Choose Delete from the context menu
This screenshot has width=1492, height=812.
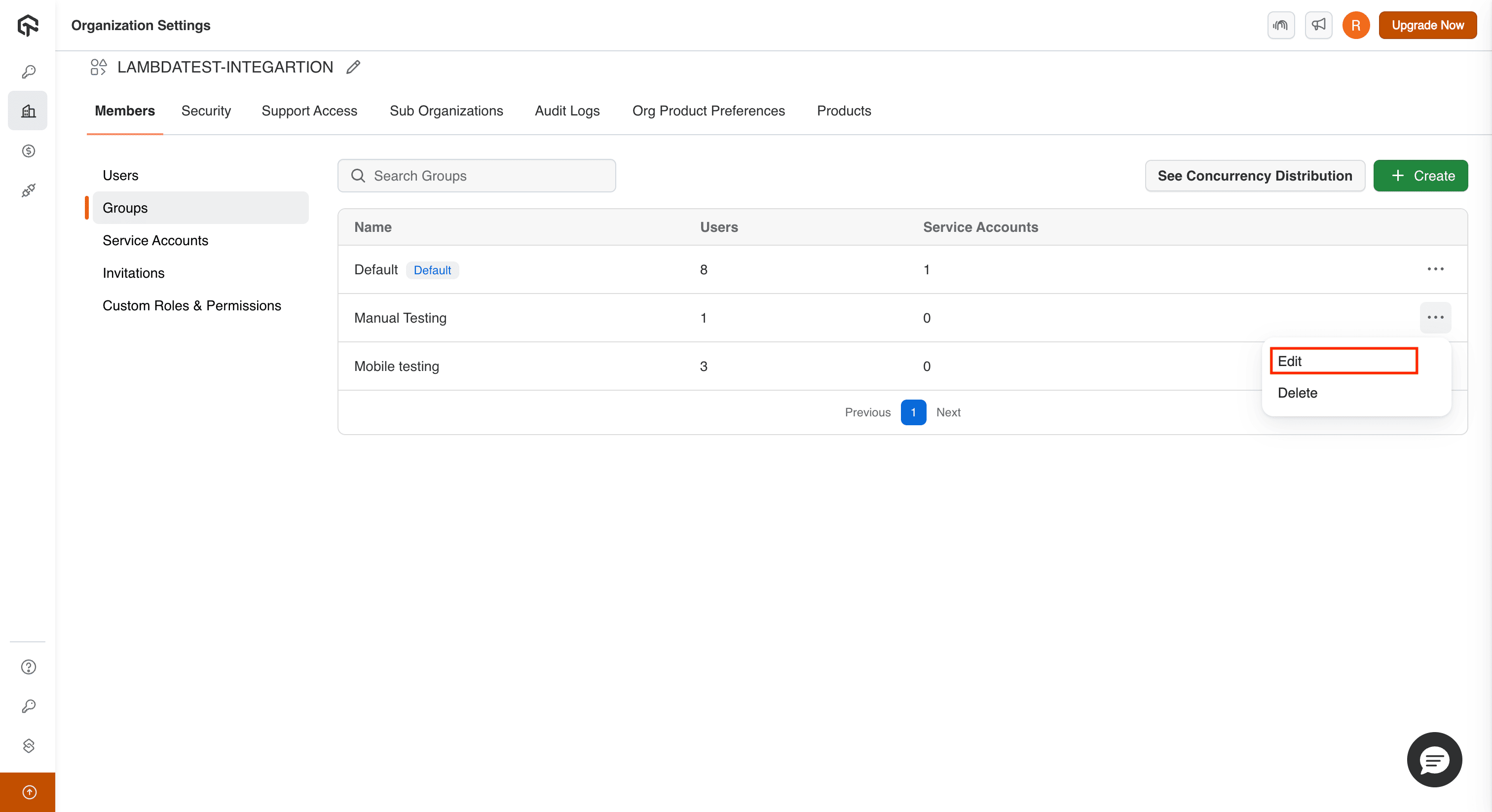1298,393
